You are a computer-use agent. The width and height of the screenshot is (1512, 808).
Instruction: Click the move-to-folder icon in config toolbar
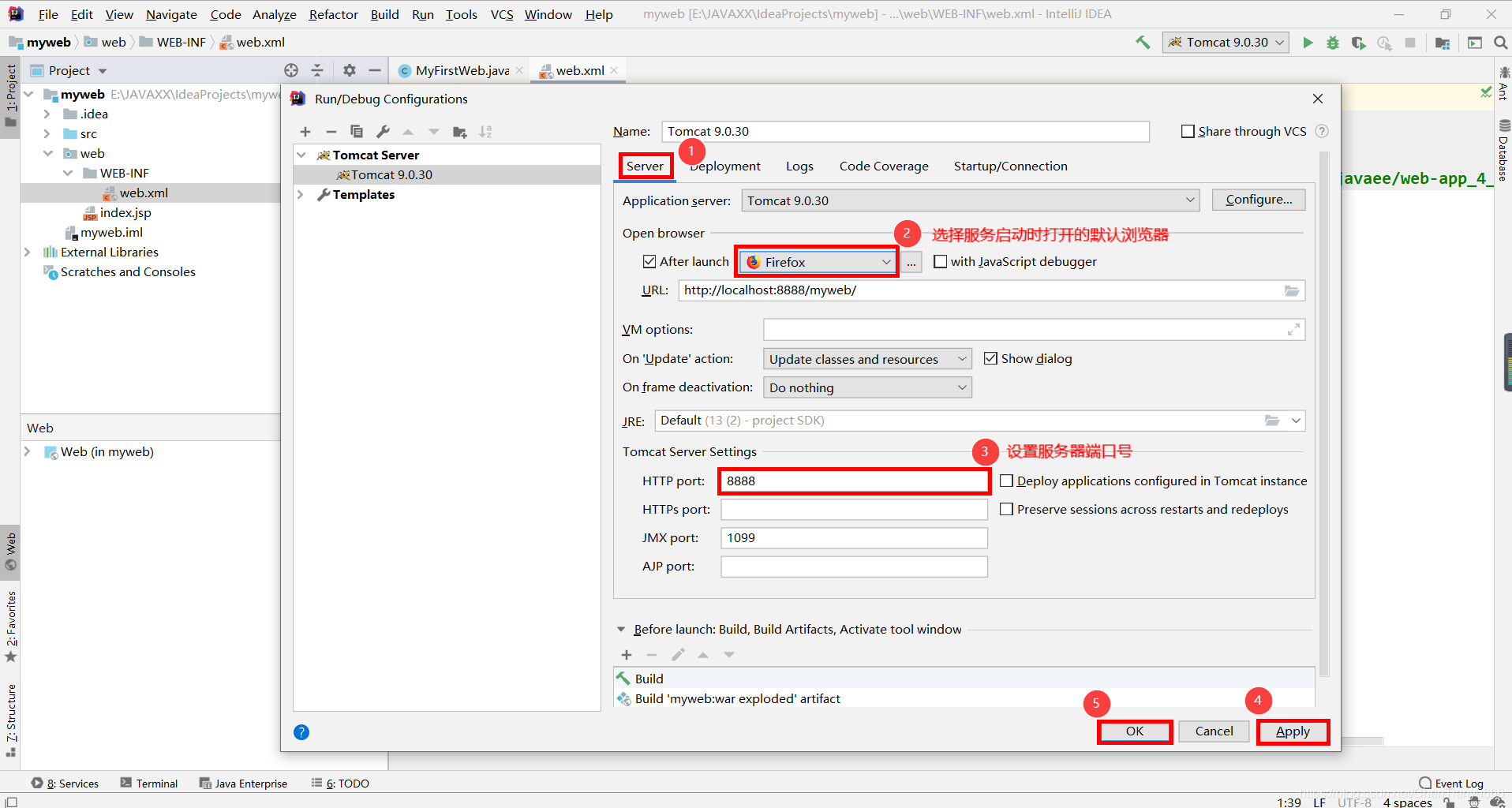click(460, 132)
